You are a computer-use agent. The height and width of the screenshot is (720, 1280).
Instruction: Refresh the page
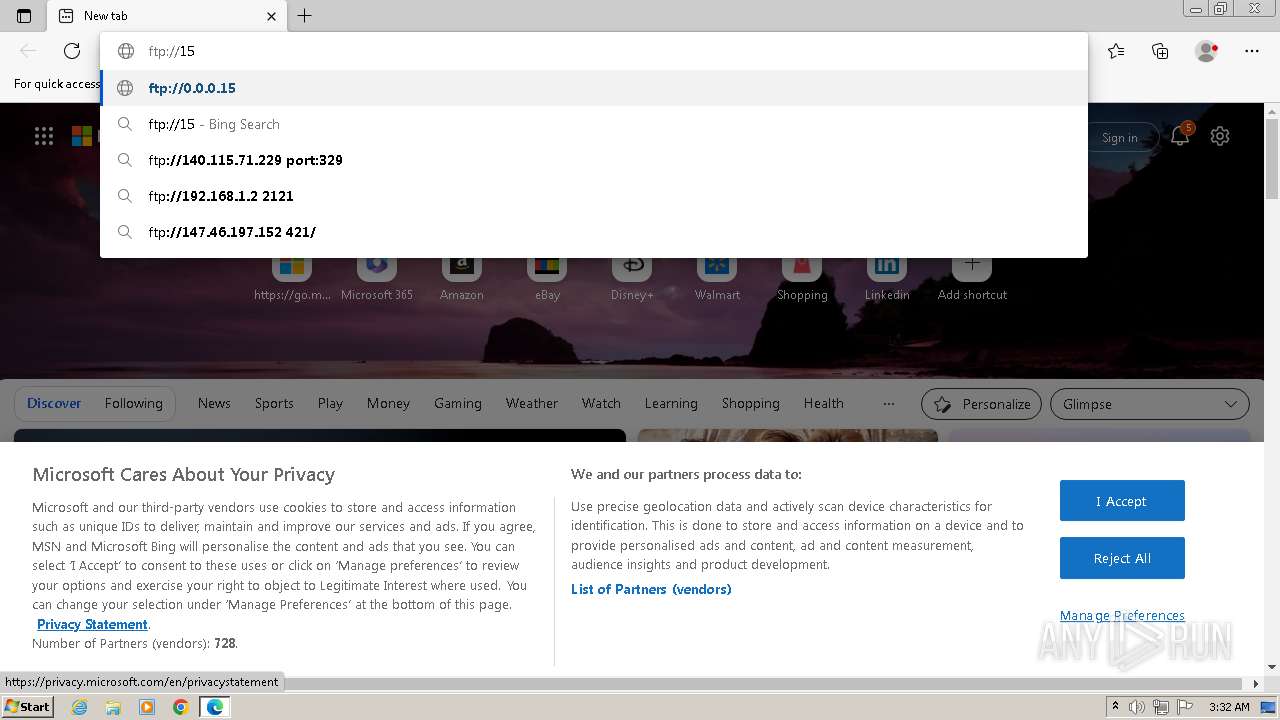72,51
